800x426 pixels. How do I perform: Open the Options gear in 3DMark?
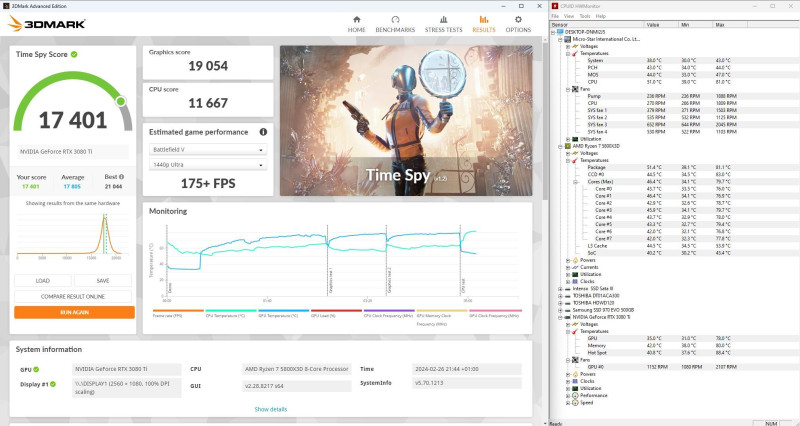pyautogui.click(x=518, y=19)
